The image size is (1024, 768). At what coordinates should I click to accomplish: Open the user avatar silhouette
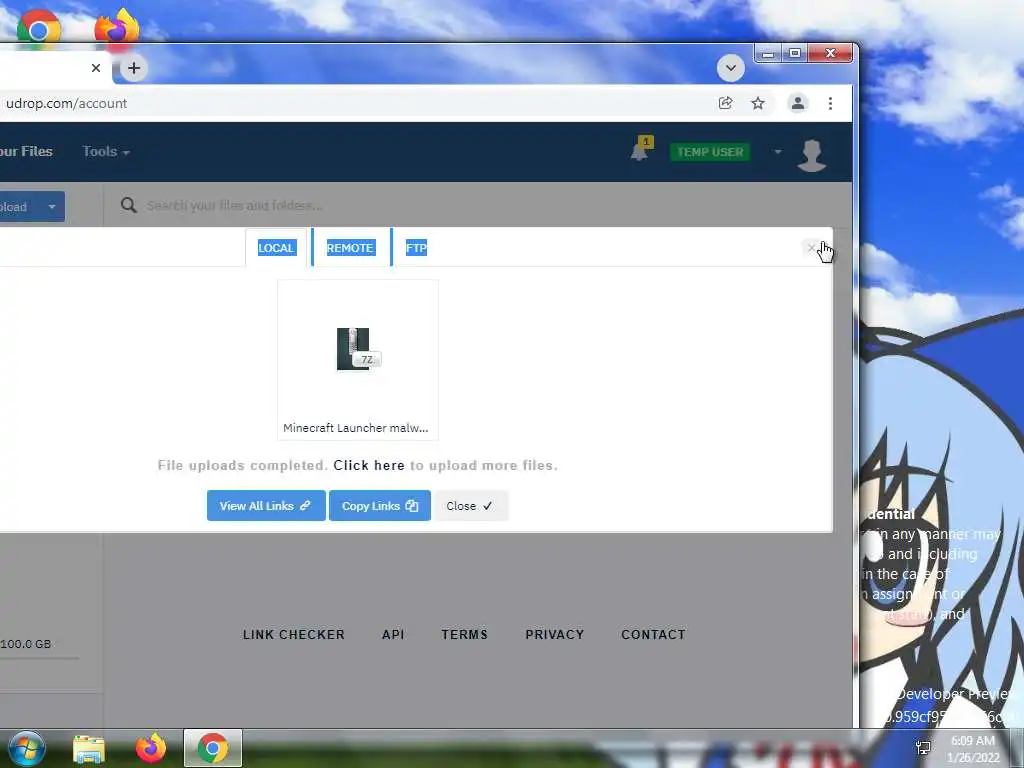click(x=812, y=155)
